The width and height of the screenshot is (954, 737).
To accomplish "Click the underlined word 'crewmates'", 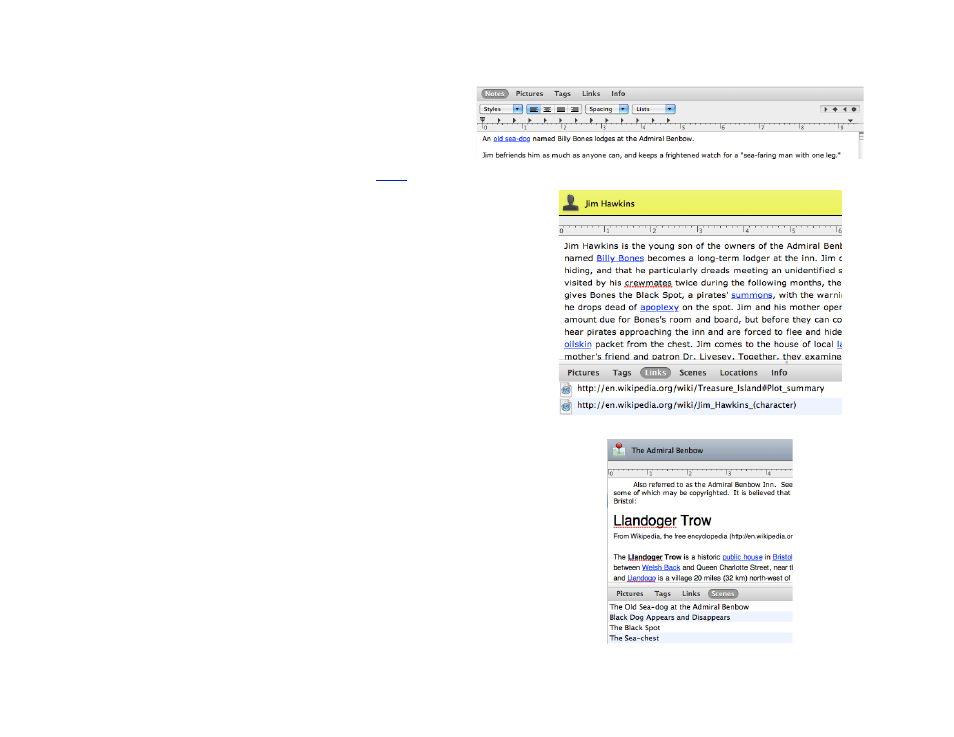I will 648,283.
